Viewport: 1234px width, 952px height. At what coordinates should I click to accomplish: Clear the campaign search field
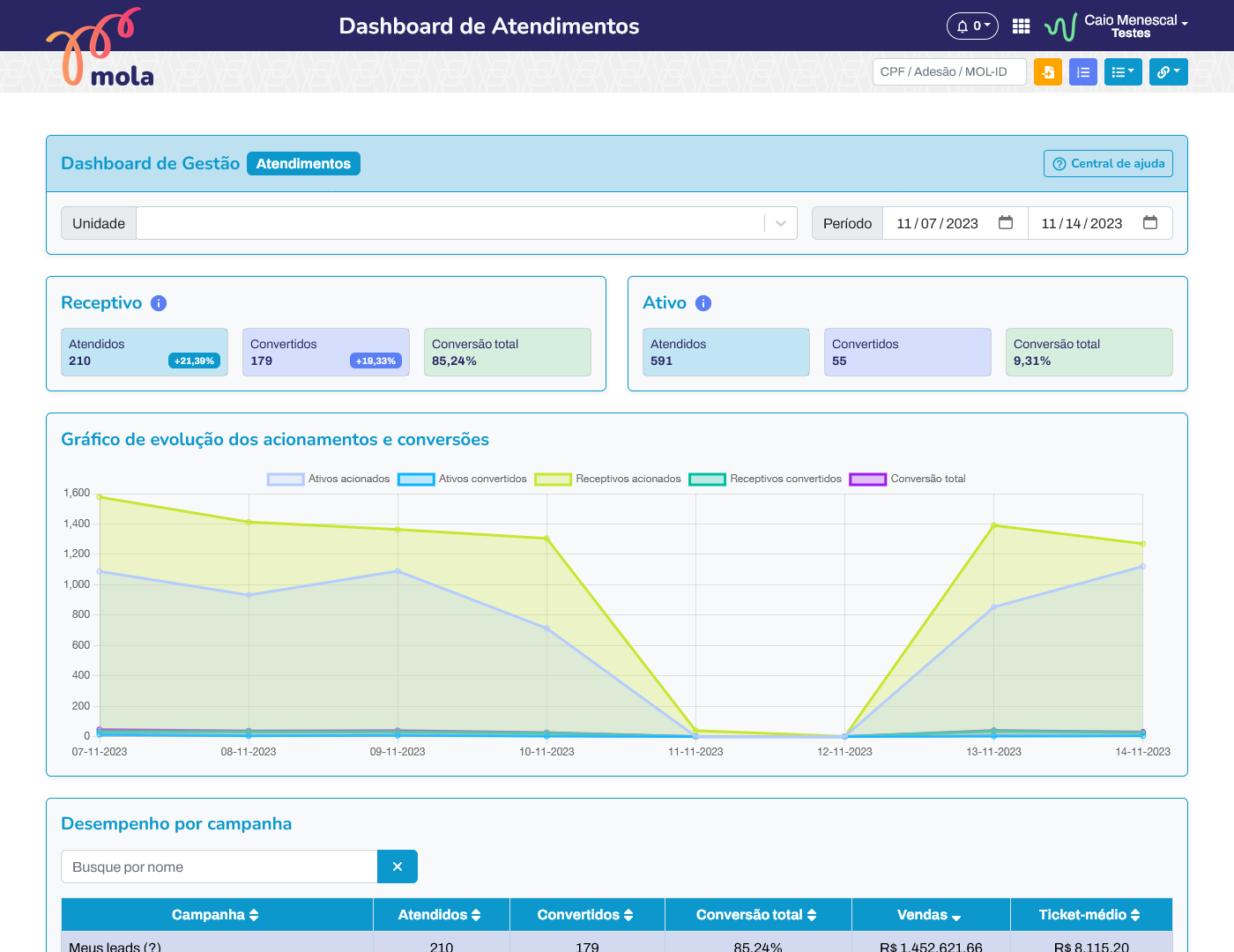tap(398, 867)
